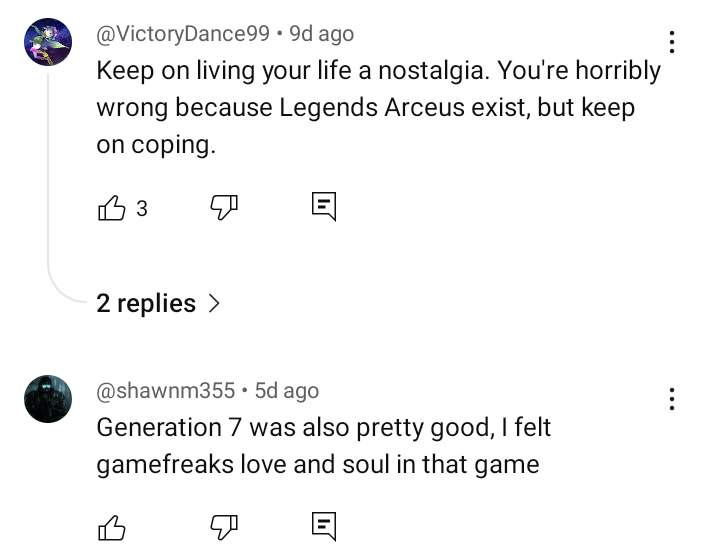Like the VictoryDance99 comment
Image resolution: width=719 pixels, height=558 pixels.
point(111,208)
